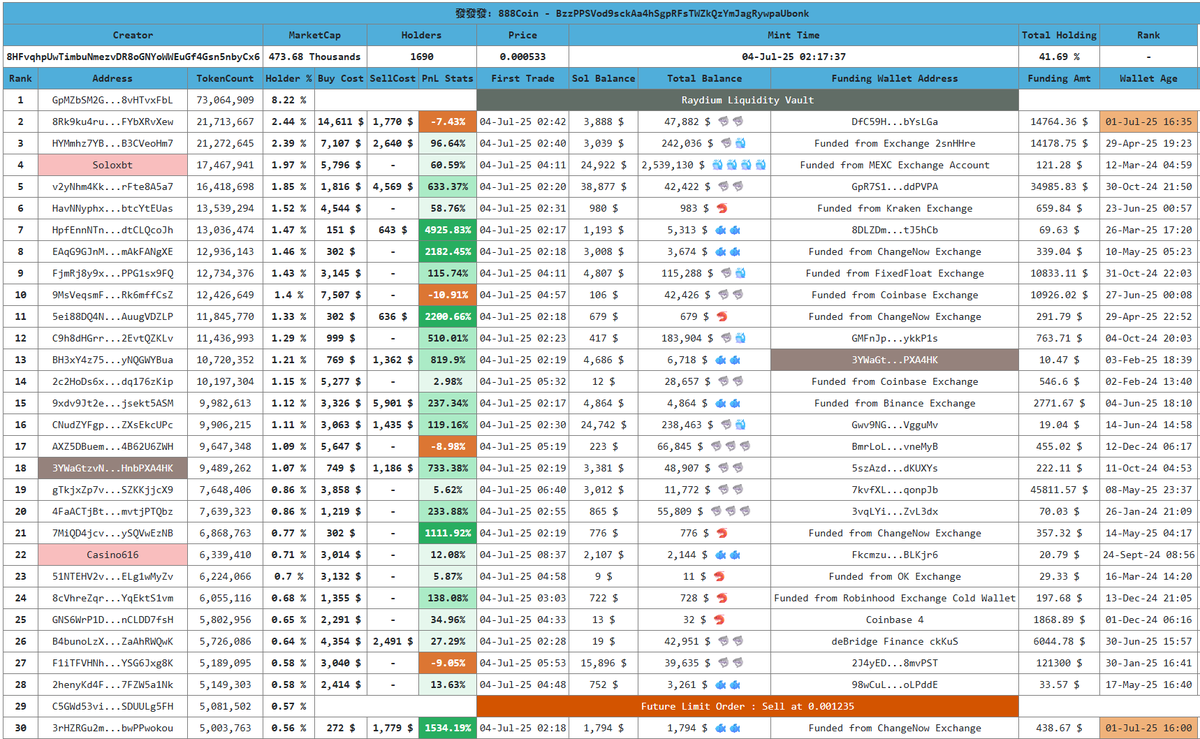This screenshot has width=1200, height=739.
Task: Click the highlighted wallet age 01-Jul-25 16:00
Action: tap(1148, 728)
